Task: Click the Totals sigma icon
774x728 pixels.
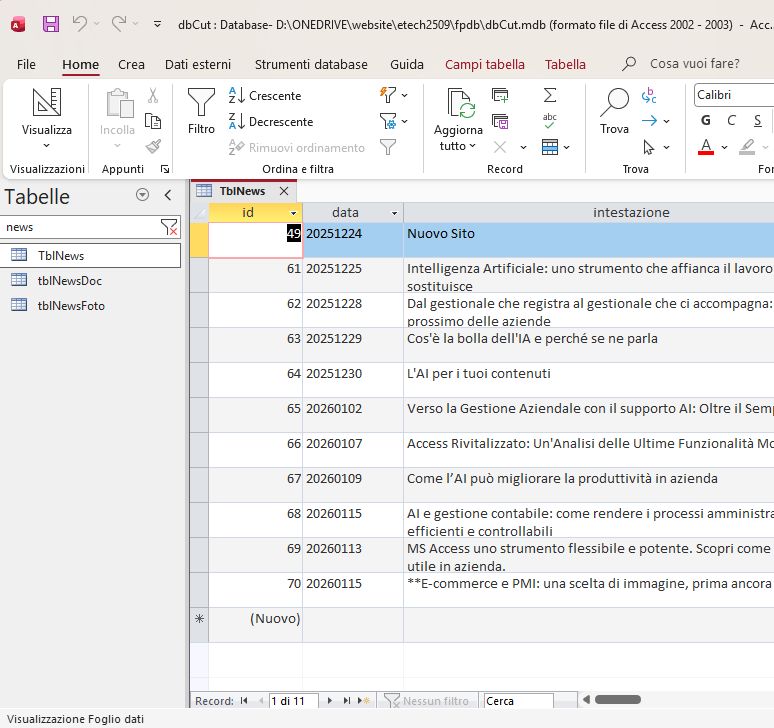Action: click(550, 95)
